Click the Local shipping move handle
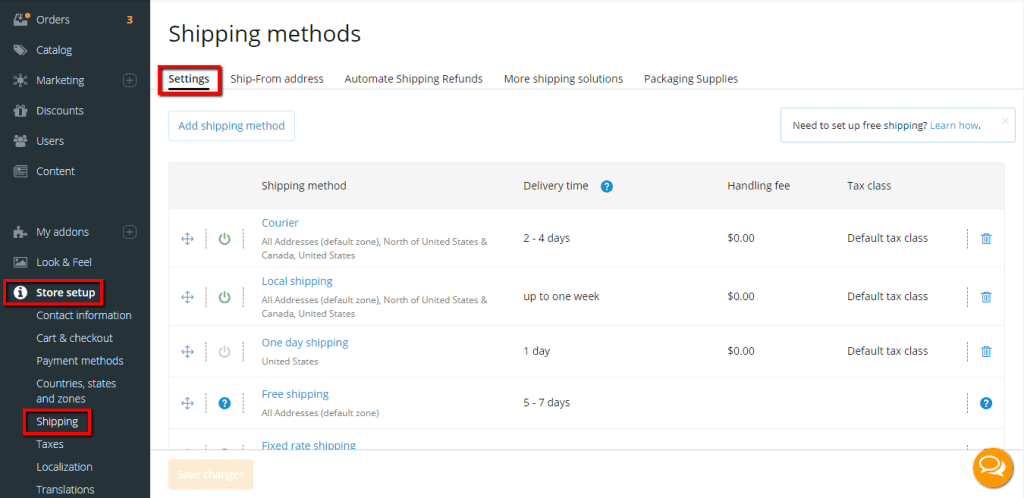 187,297
